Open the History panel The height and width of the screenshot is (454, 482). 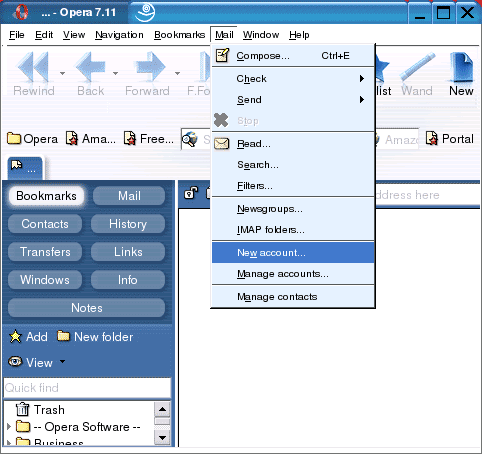[x=128, y=224]
